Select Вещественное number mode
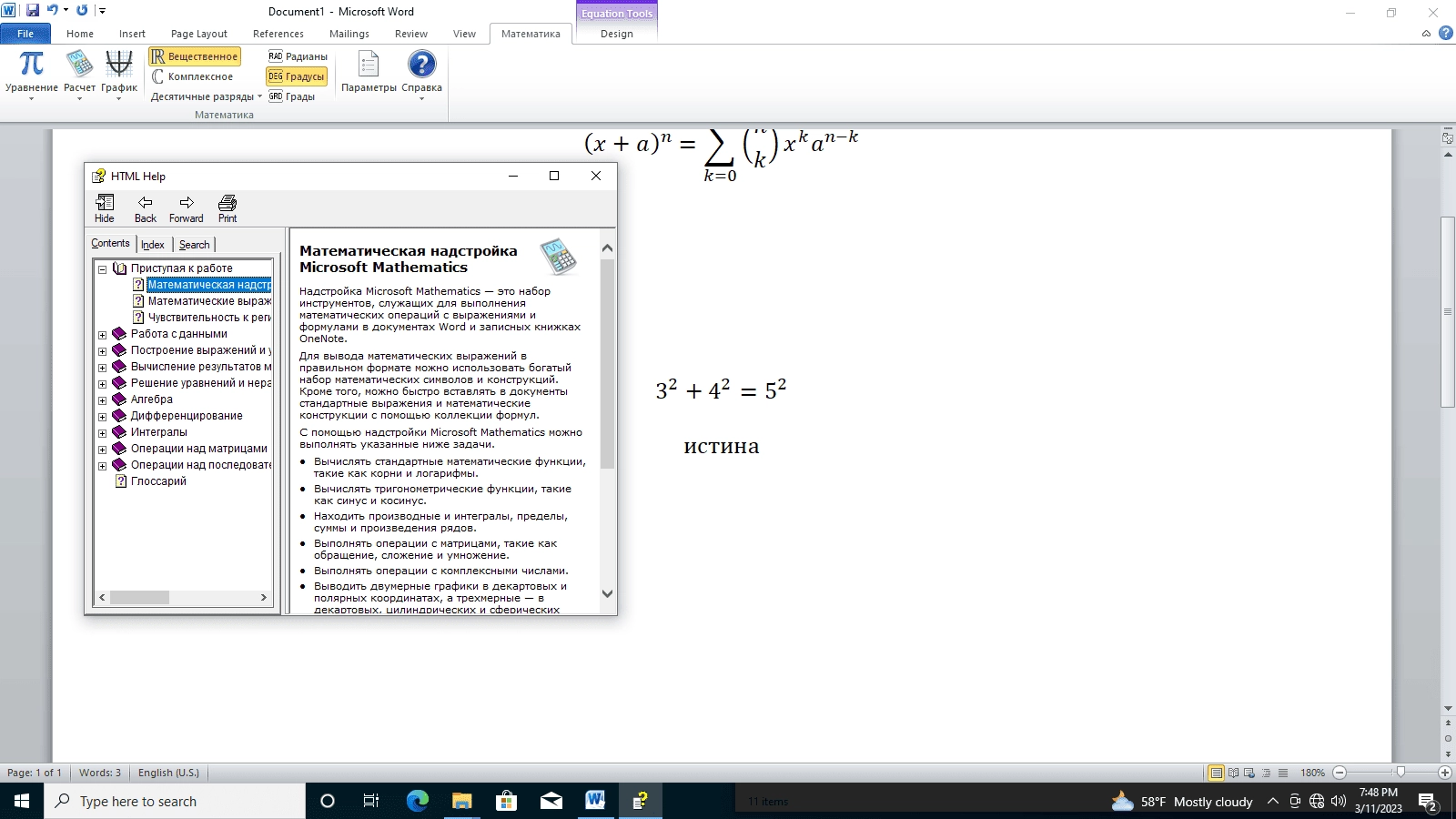This screenshot has width=1456, height=819. click(x=195, y=56)
